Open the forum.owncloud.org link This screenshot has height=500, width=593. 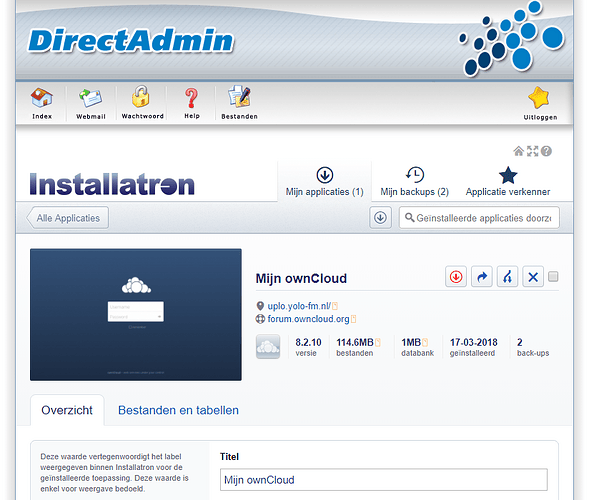(308, 319)
